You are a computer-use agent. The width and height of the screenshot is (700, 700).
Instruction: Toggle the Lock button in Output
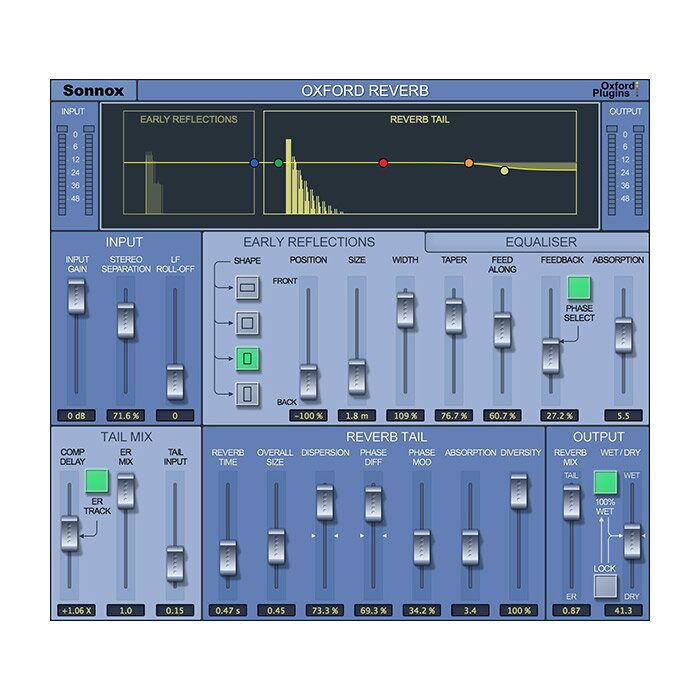point(604,586)
